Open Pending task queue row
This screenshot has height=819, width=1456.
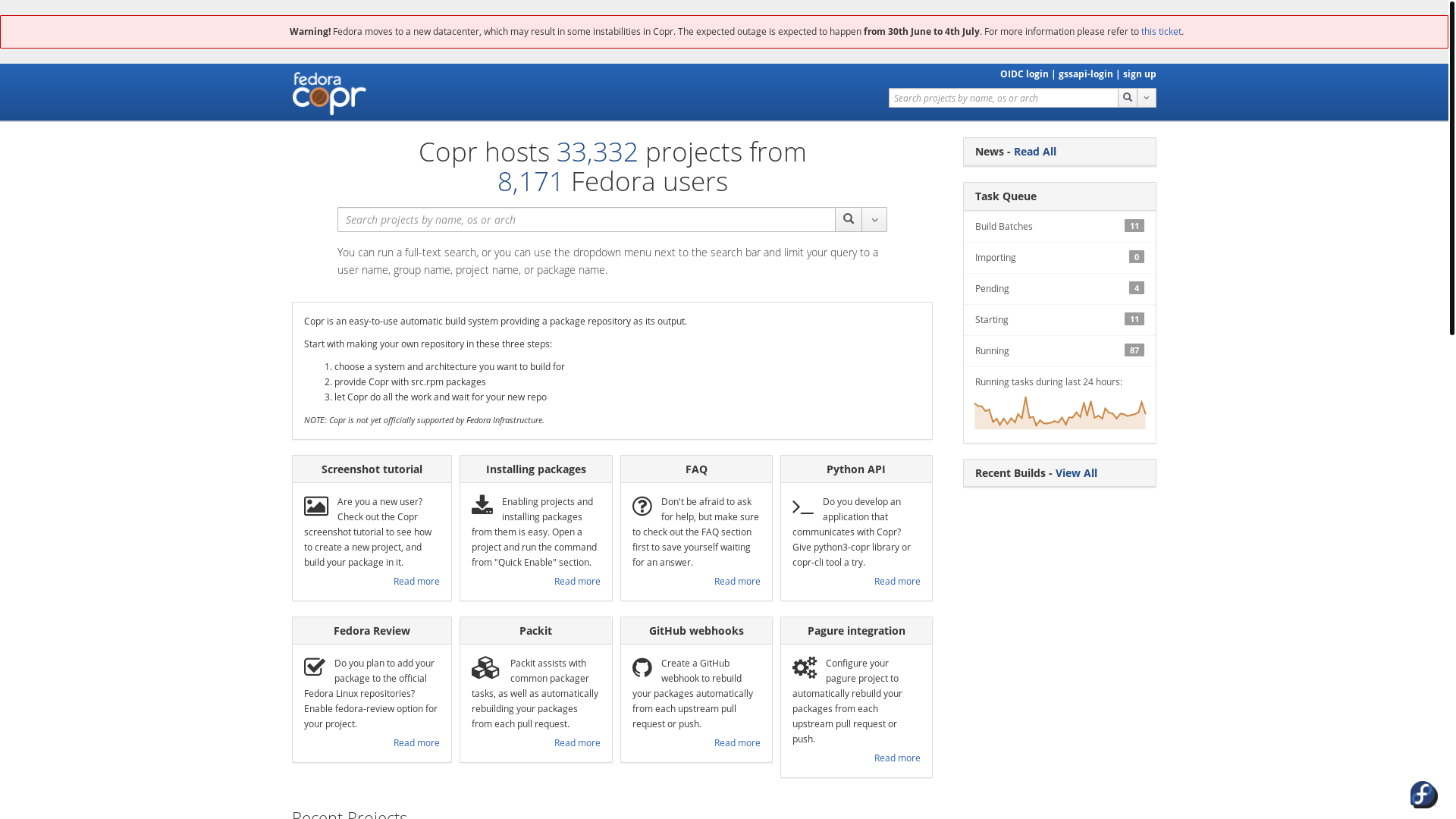tap(1059, 289)
